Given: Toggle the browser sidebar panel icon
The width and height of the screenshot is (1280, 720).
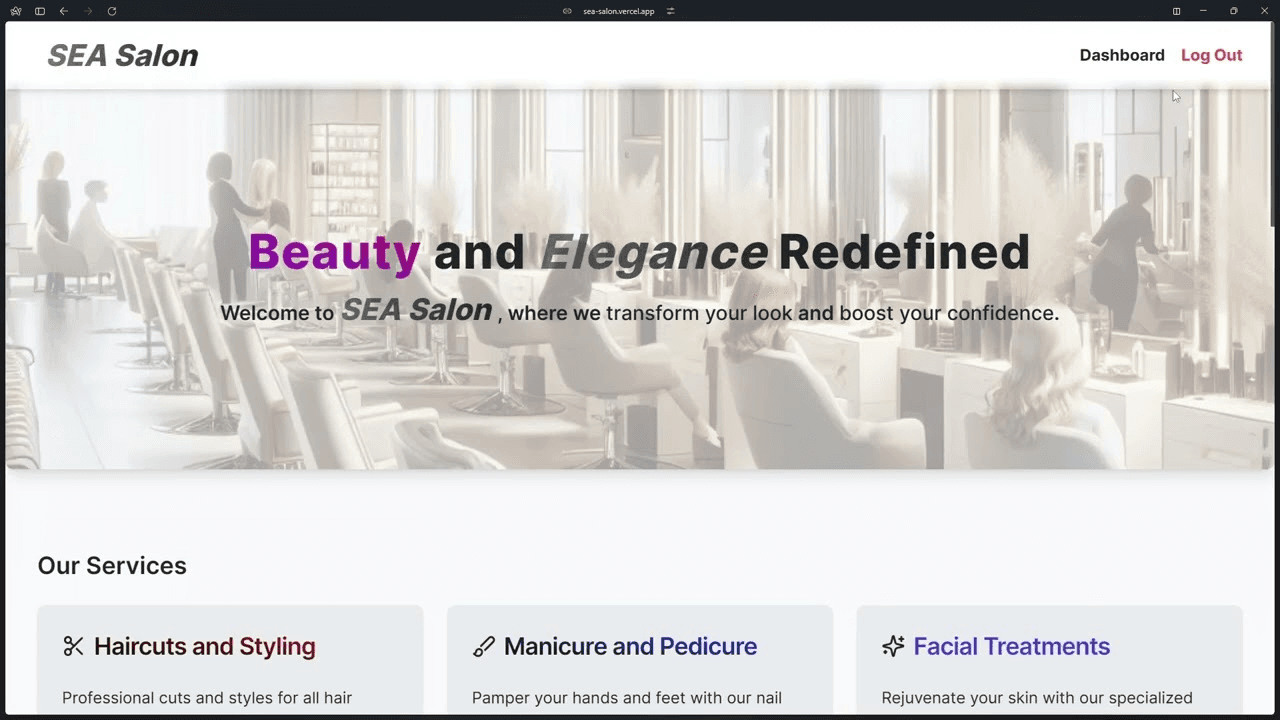Looking at the screenshot, I should pyautogui.click(x=40, y=11).
